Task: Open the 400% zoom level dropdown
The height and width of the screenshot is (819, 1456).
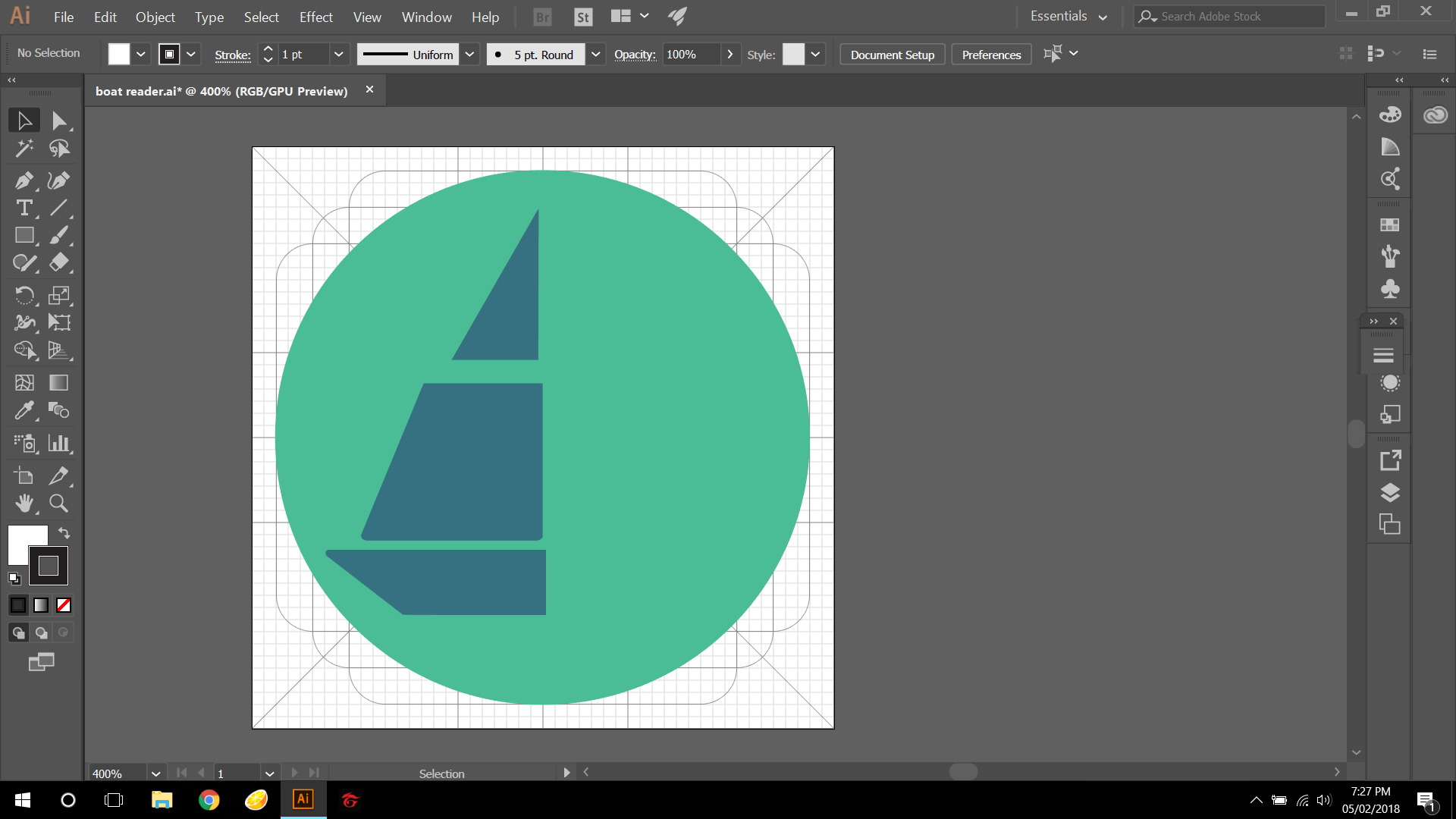Action: [155, 773]
